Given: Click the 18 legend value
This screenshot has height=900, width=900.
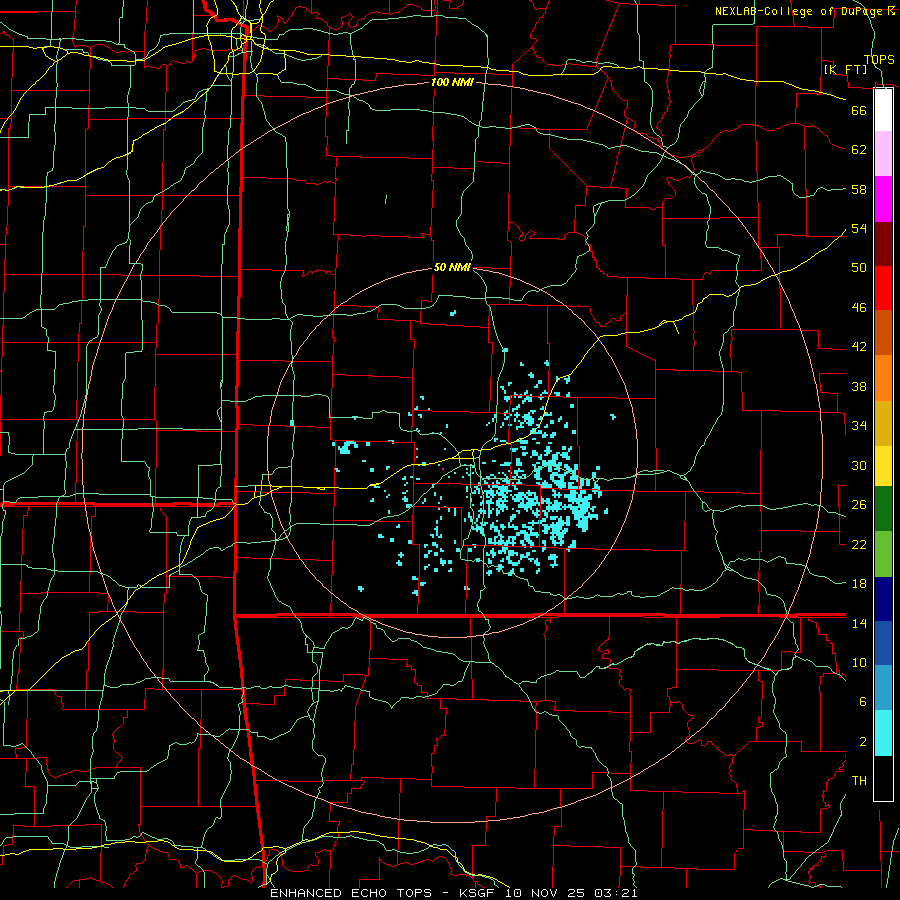Looking at the screenshot, I should (x=859, y=584).
